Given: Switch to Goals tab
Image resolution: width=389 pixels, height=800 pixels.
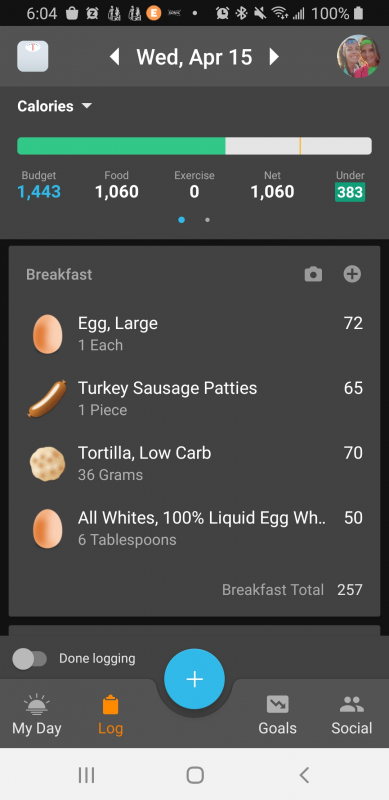Looking at the screenshot, I should 277,714.
